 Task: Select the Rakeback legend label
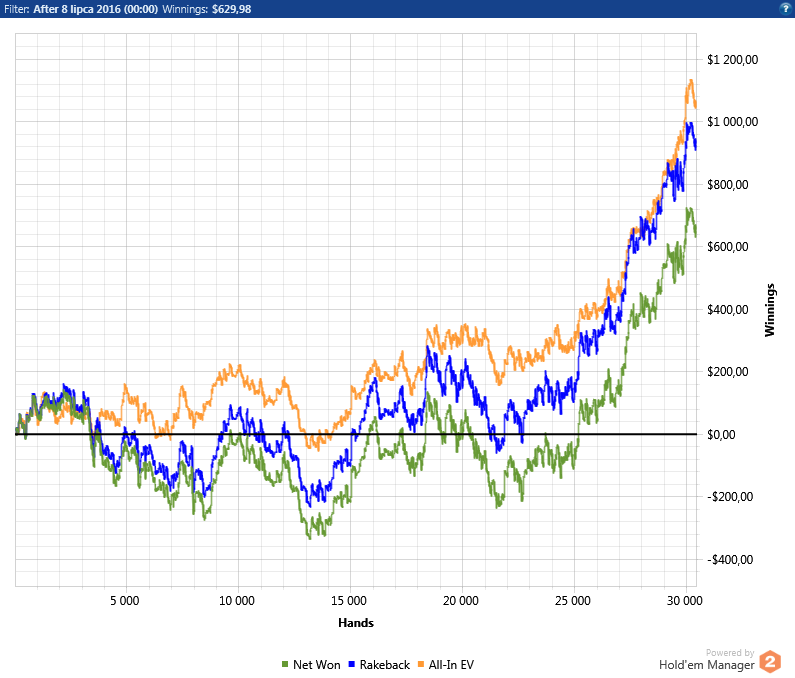click(x=384, y=665)
